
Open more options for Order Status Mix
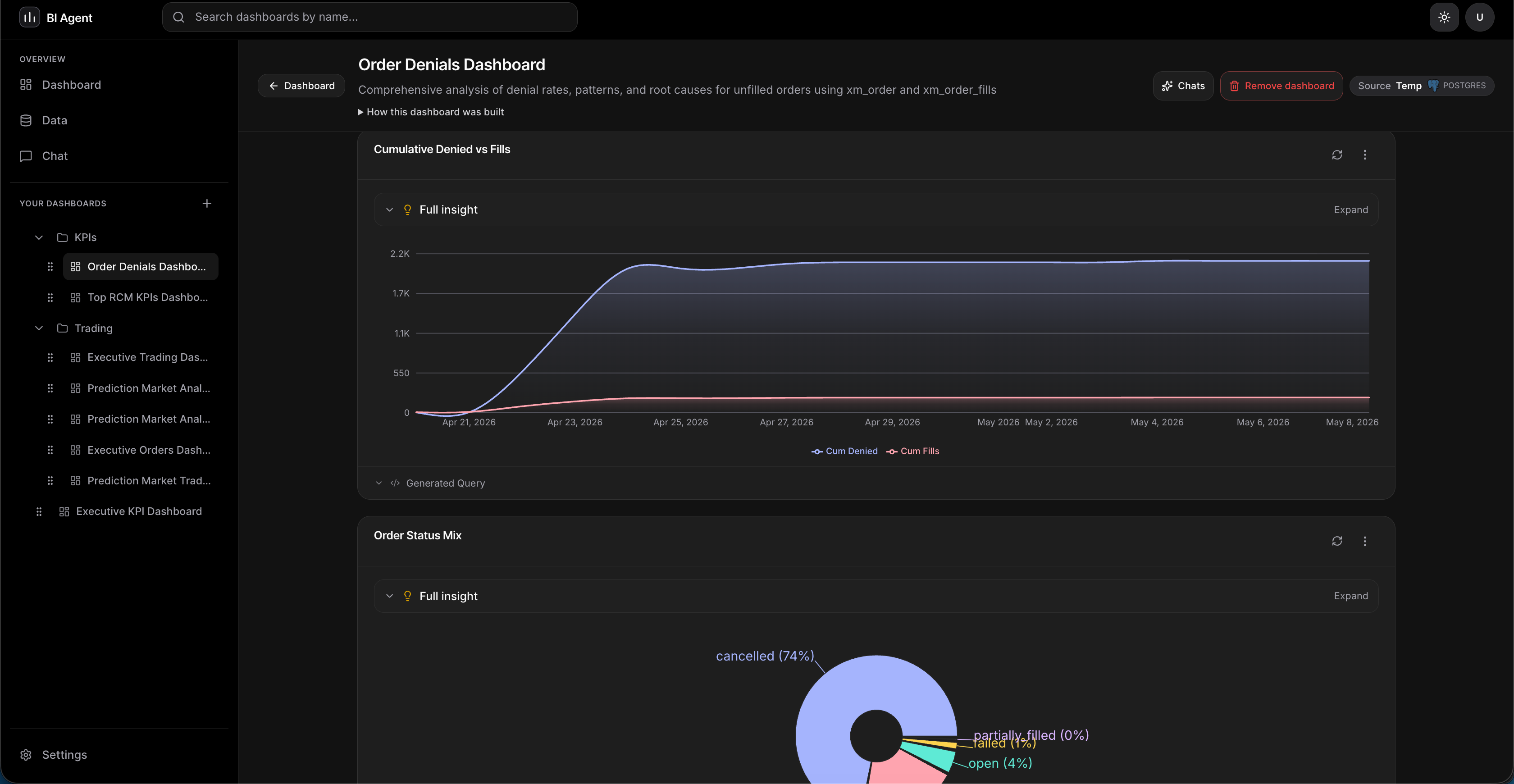tap(1365, 541)
